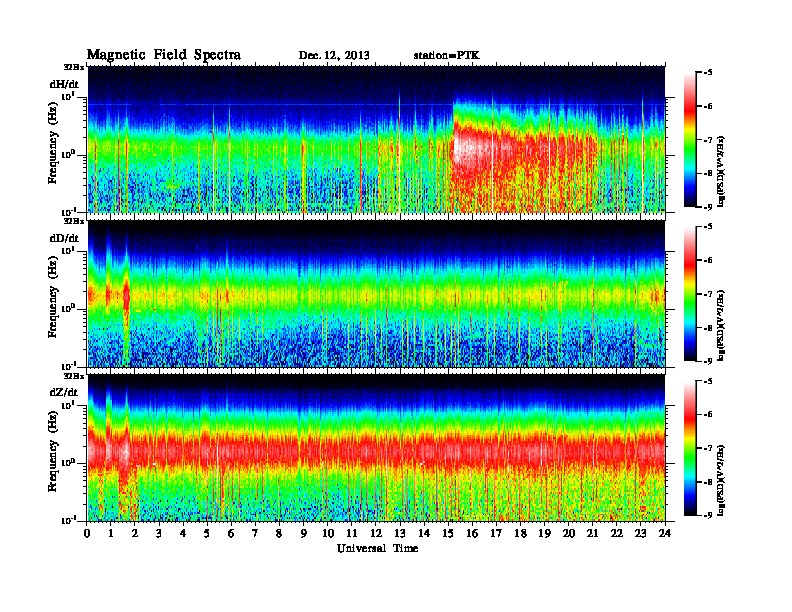Click hour '1' on the time axis
Image resolution: width=792 pixels, height=612 pixels.
coord(111,533)
